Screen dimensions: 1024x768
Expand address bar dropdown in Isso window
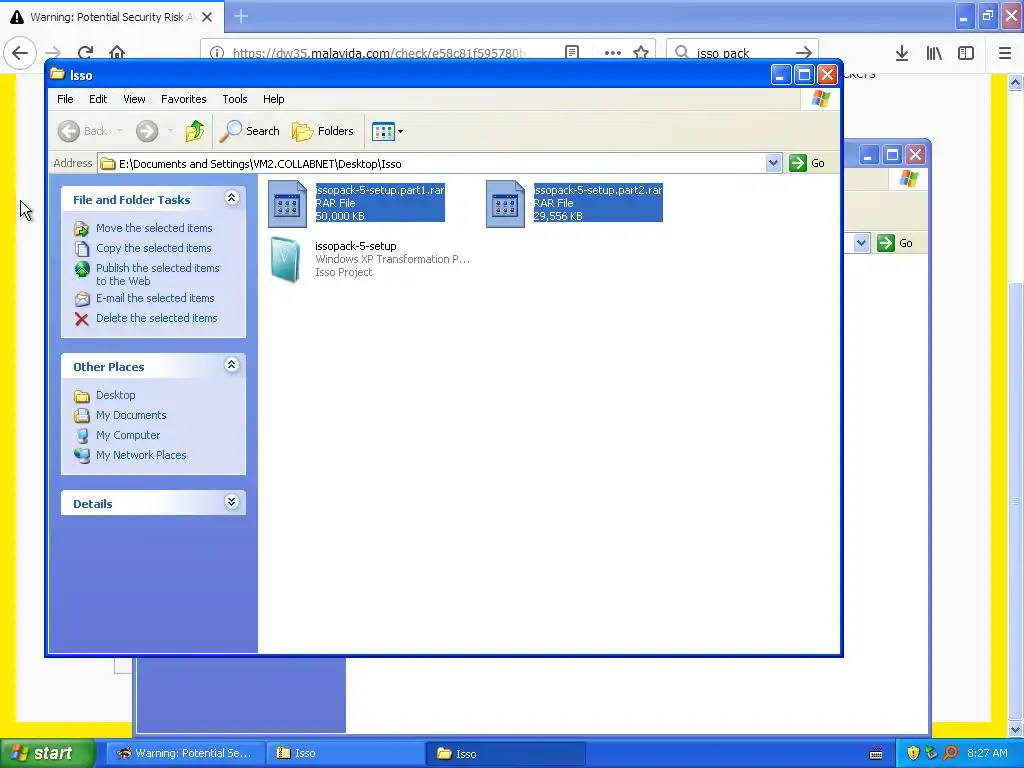click(x=773, y=163)
